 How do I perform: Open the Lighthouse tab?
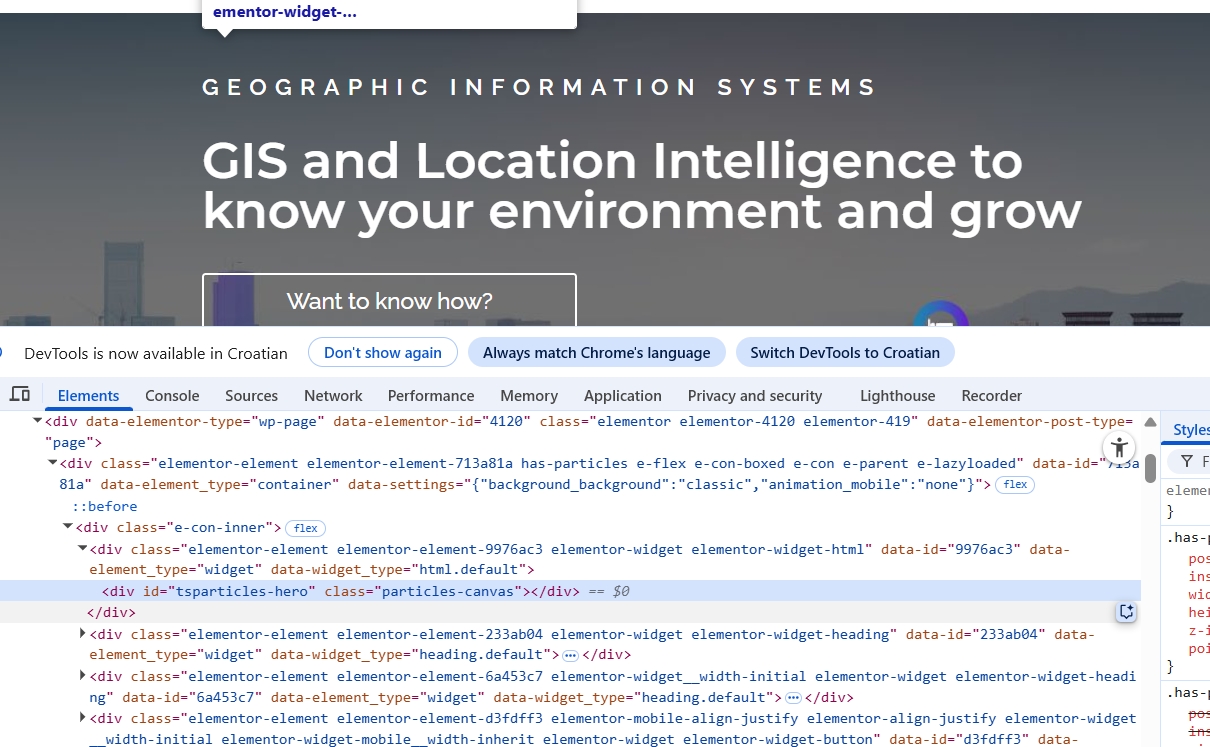(x=897, y=395)
